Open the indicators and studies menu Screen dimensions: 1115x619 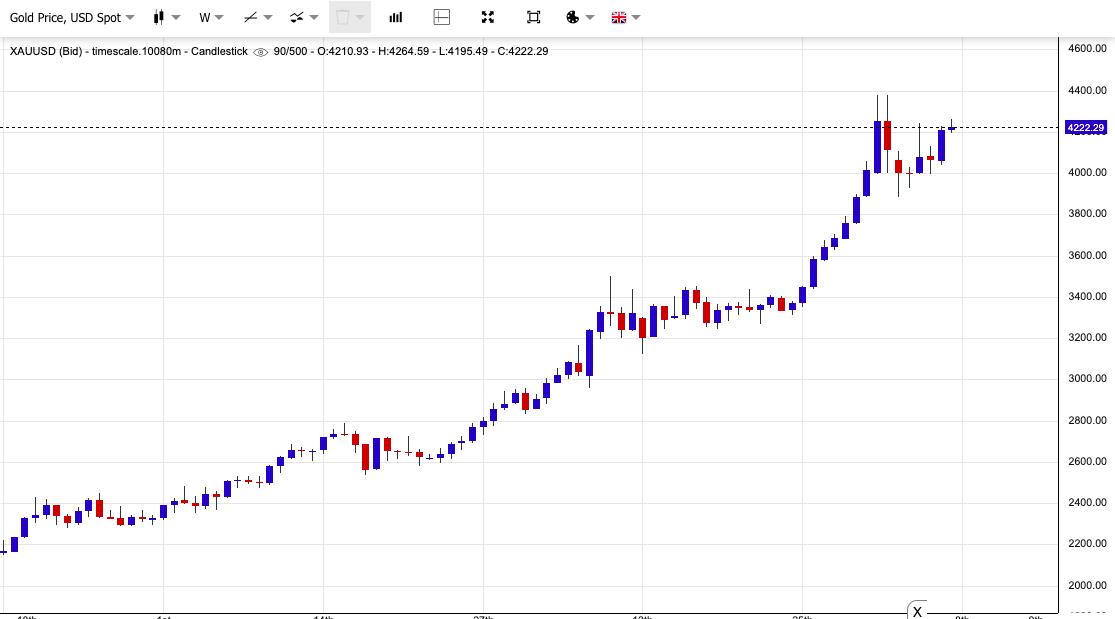(303, 17)
